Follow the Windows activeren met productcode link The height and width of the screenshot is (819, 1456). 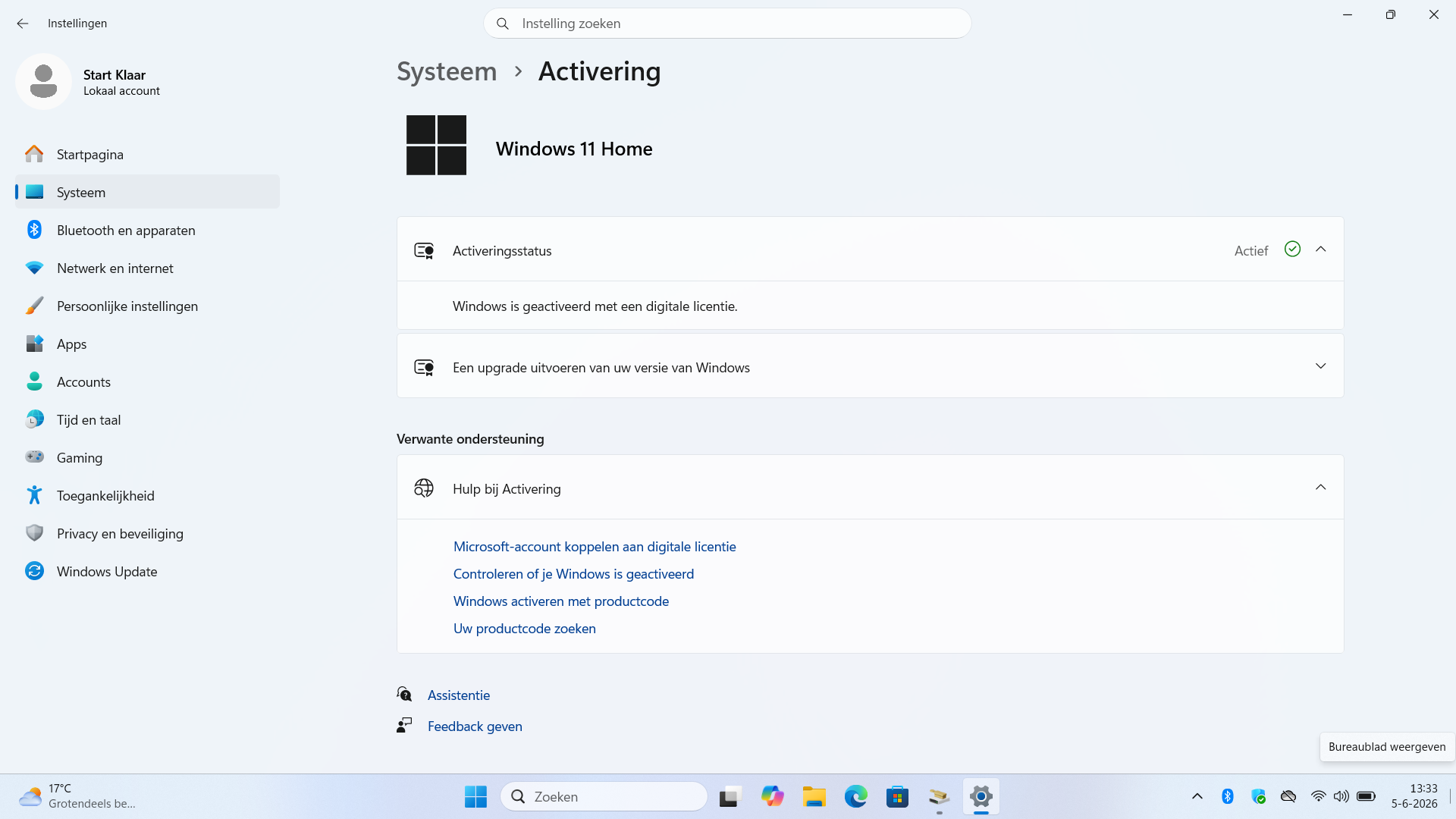tap(561, 601)
